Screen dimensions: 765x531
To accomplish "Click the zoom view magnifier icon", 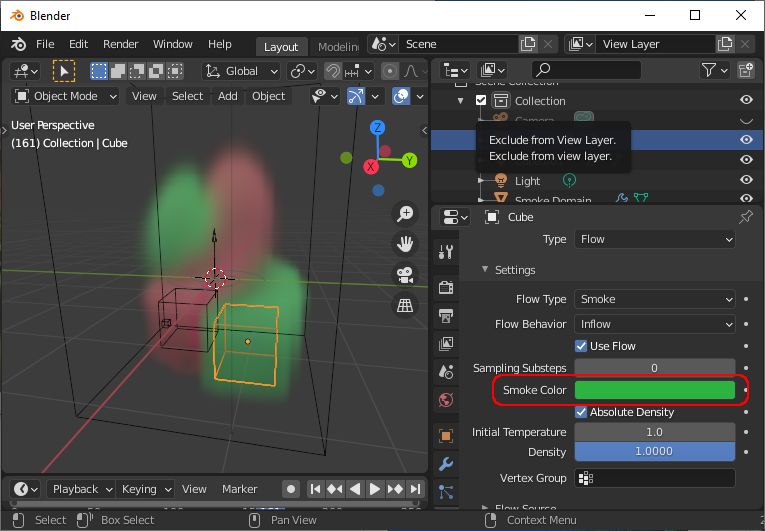I will tap(405, 214).
